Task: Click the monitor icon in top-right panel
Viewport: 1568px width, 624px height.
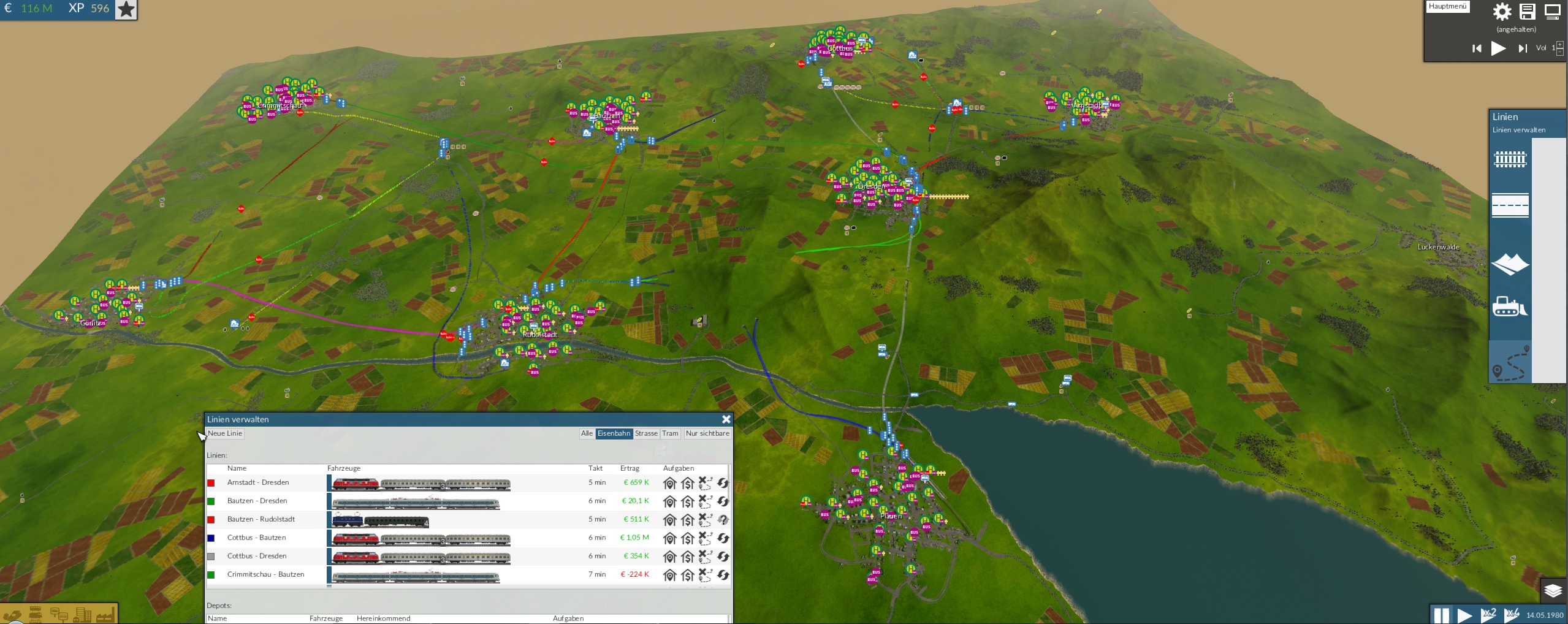Action: 1553,11
